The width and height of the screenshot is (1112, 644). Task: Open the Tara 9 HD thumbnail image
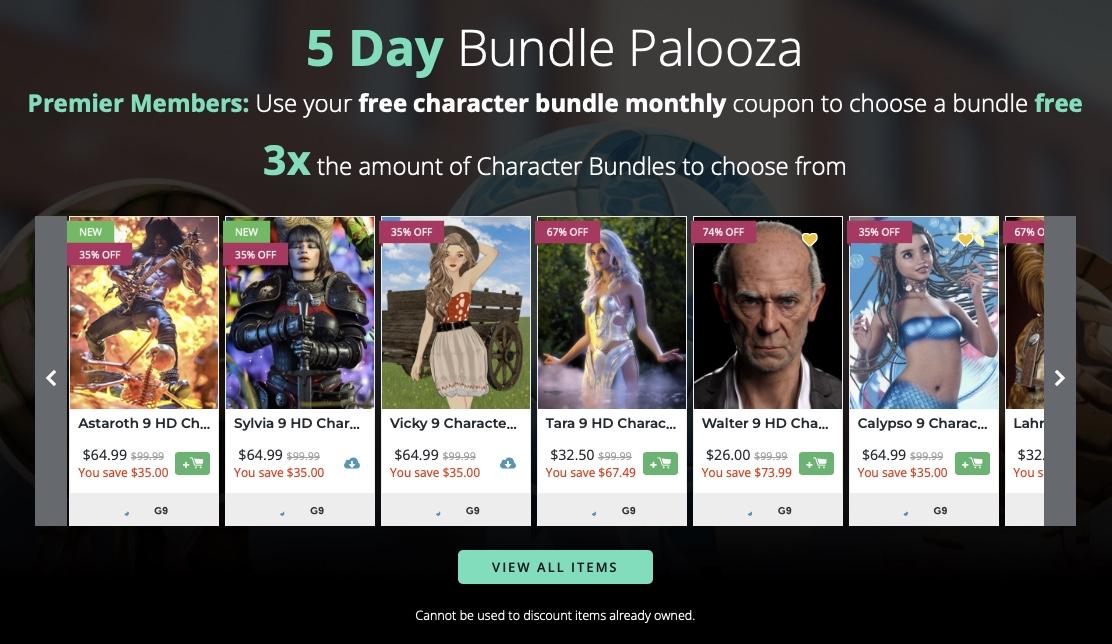(612, 313)
